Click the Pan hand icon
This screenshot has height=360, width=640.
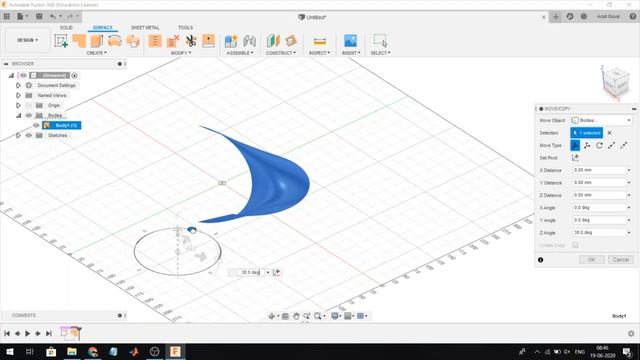(x=296, y=316)
